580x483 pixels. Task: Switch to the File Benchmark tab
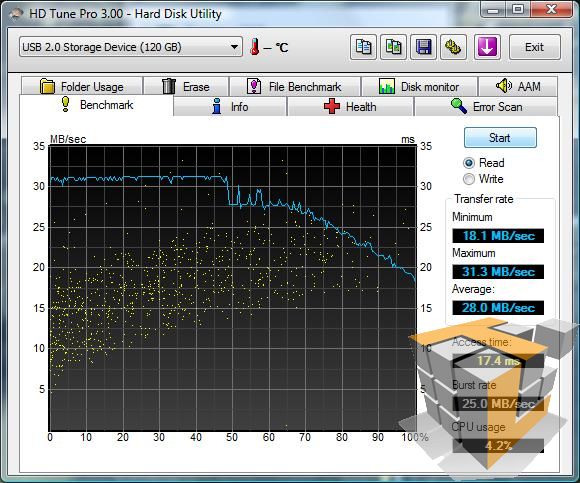(x=294, y=86)
